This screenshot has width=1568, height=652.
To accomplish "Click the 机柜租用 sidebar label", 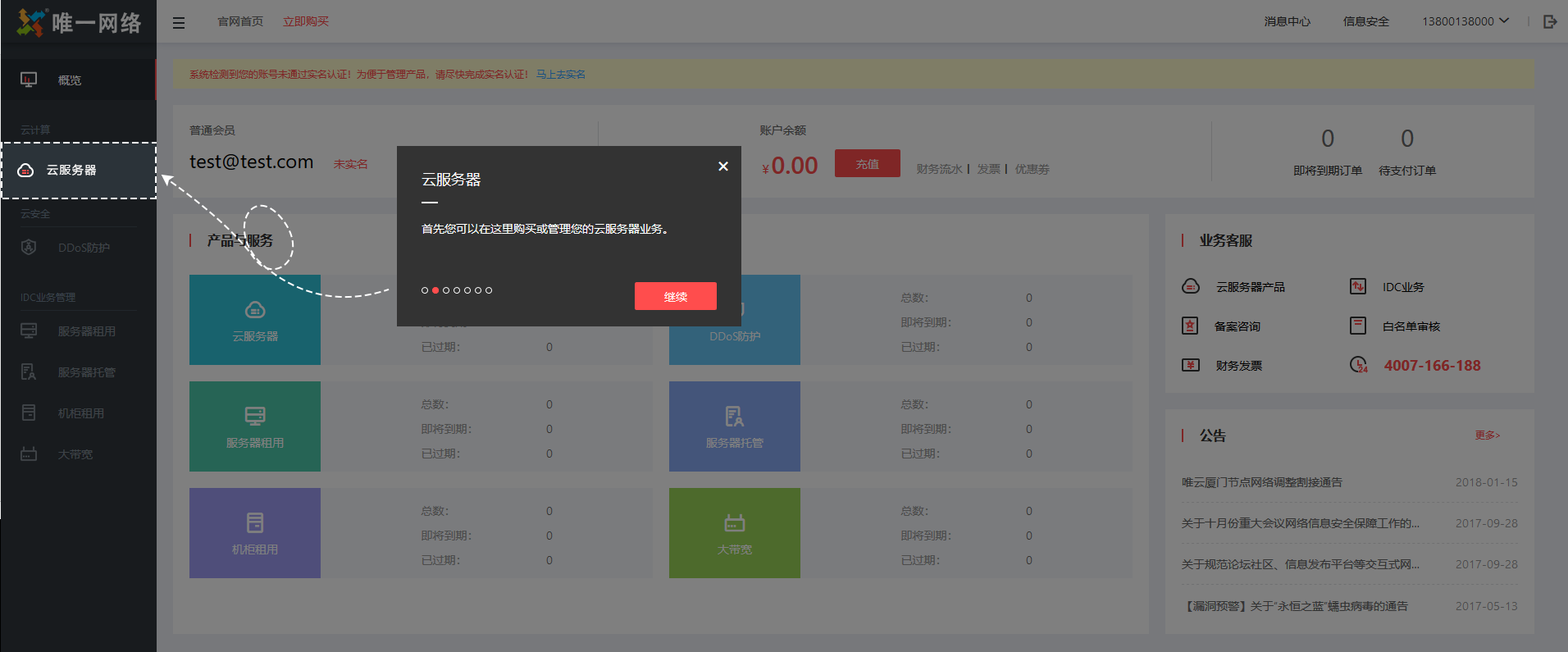I will coord(81,413).
